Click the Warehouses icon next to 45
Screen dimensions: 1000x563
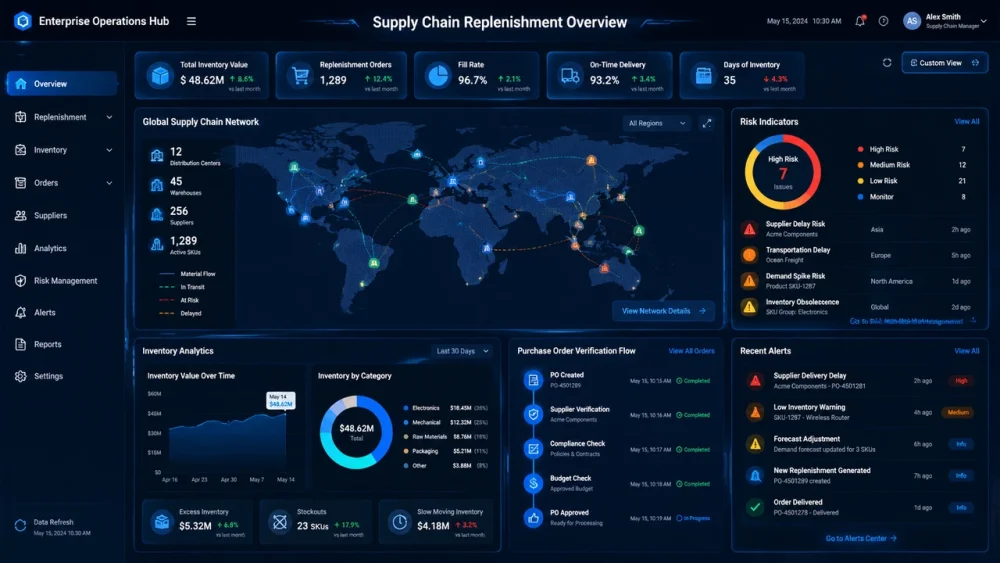(x=157, y=186)
